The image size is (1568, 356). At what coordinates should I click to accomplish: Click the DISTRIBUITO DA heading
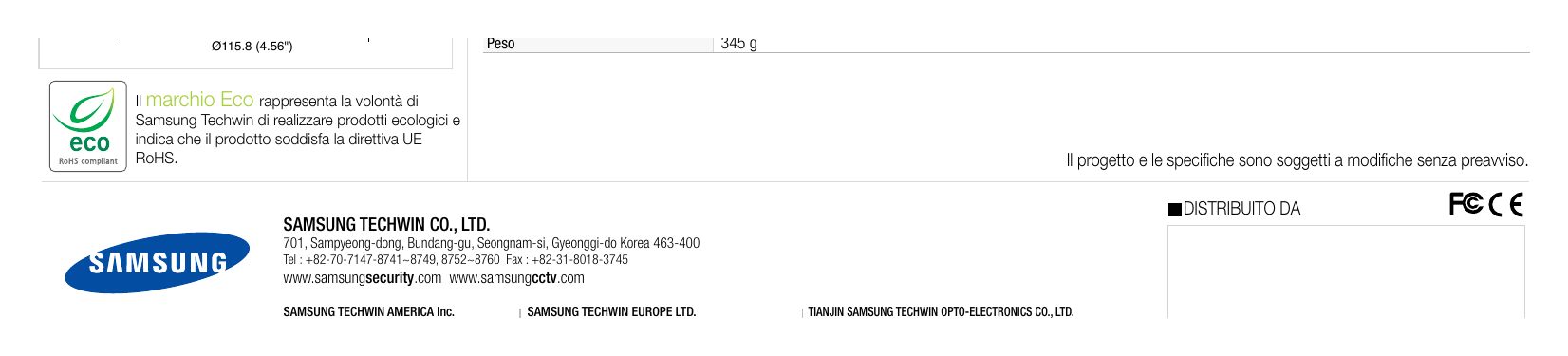pos(1241,209)
